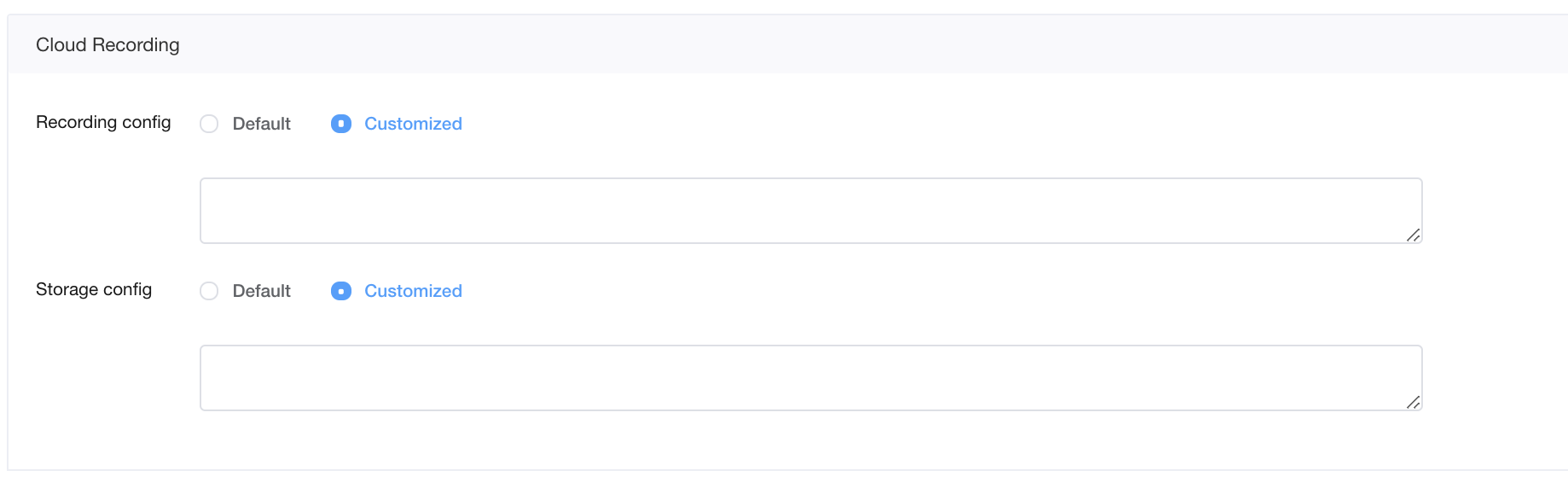Focus the lower custom config text box

click(x=810, y=378)
